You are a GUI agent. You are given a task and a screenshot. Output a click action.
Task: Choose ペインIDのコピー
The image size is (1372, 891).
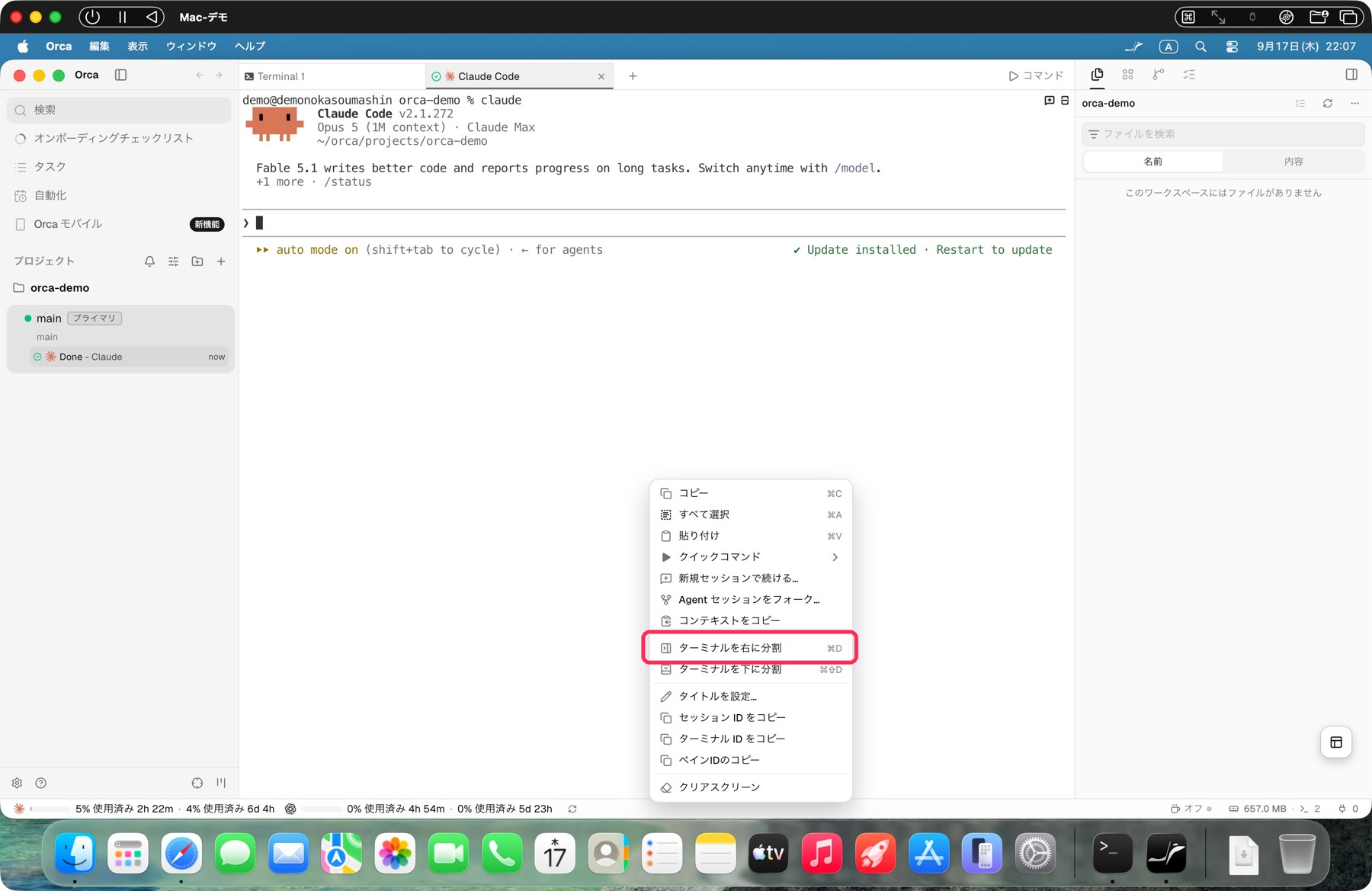(x=751, y=760)
